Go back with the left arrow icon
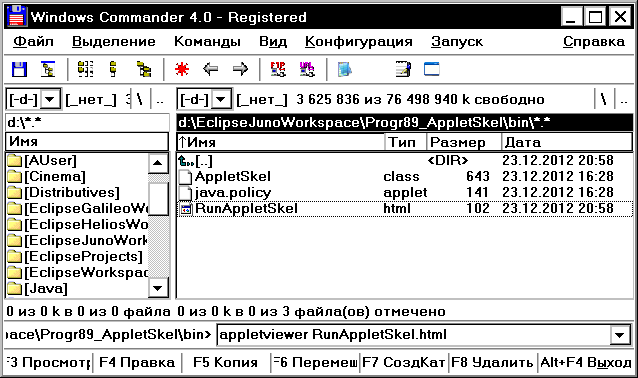 [210, 70]
